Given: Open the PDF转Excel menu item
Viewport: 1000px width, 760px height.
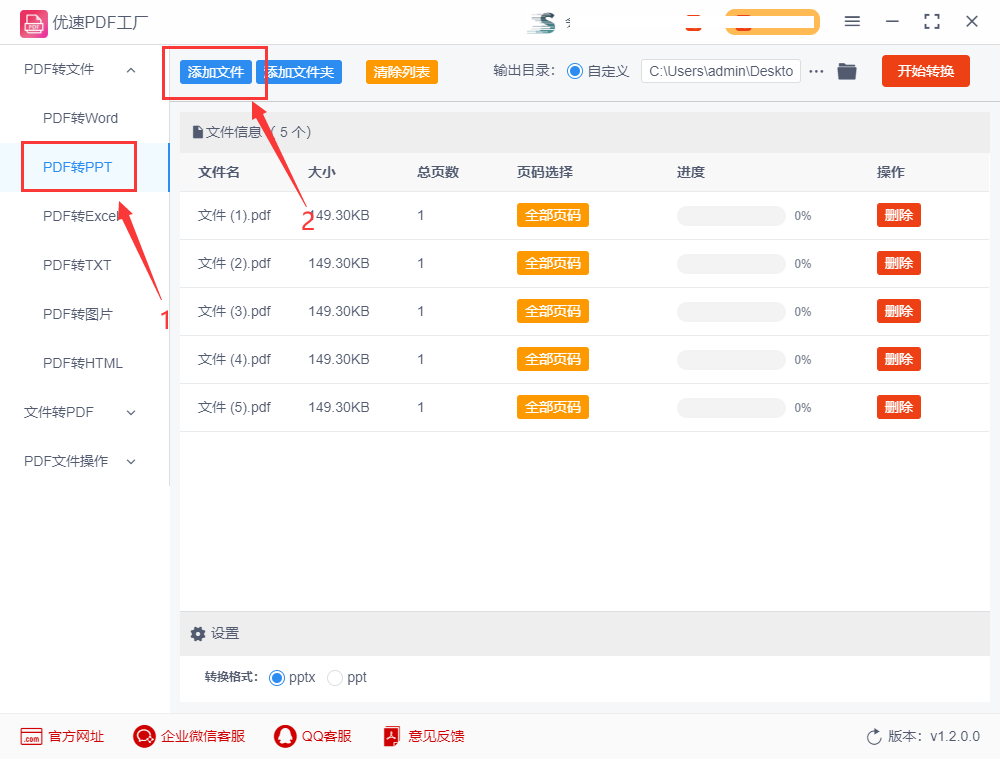Looking at the screenshot, I should (81, 216).
